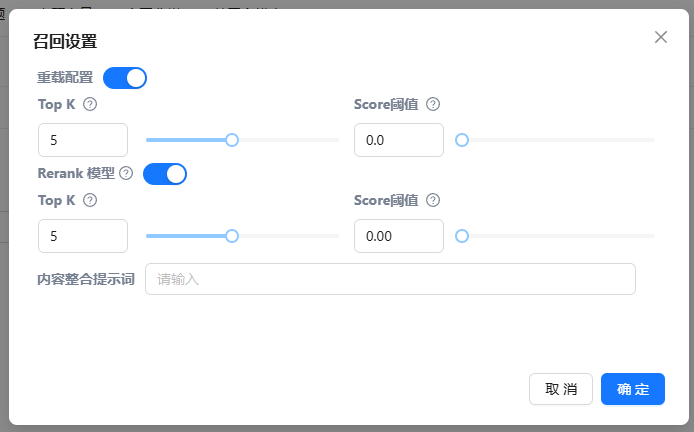Click help icon next to Rerank 模型
The image size is (694, 432).
(126, 173)
